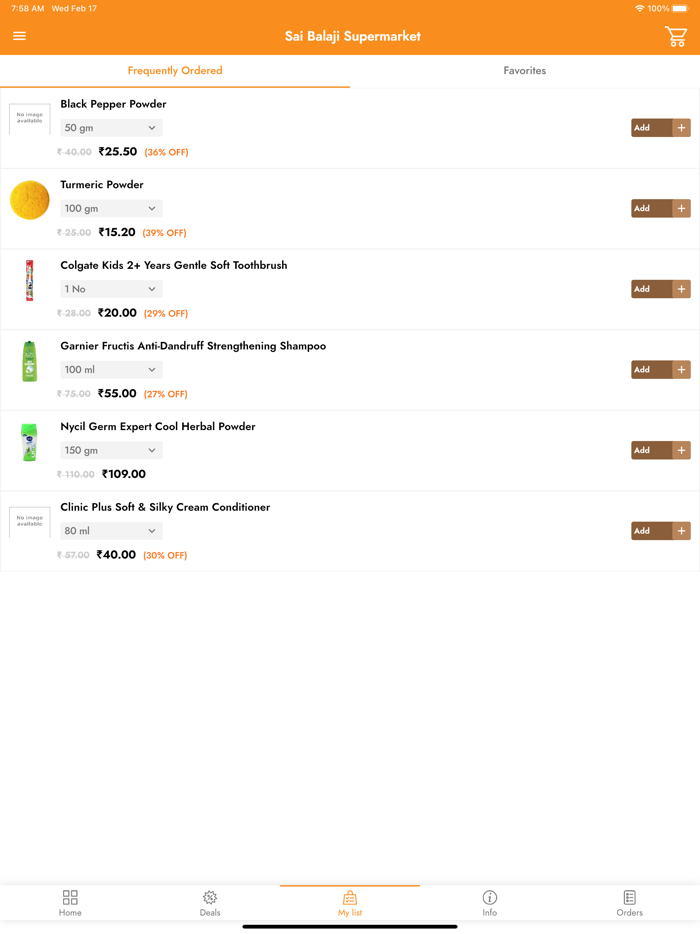Open the 100 gm size dropdown for Turmeric
The image size is (700, 934).
click(x=111, y=208)
